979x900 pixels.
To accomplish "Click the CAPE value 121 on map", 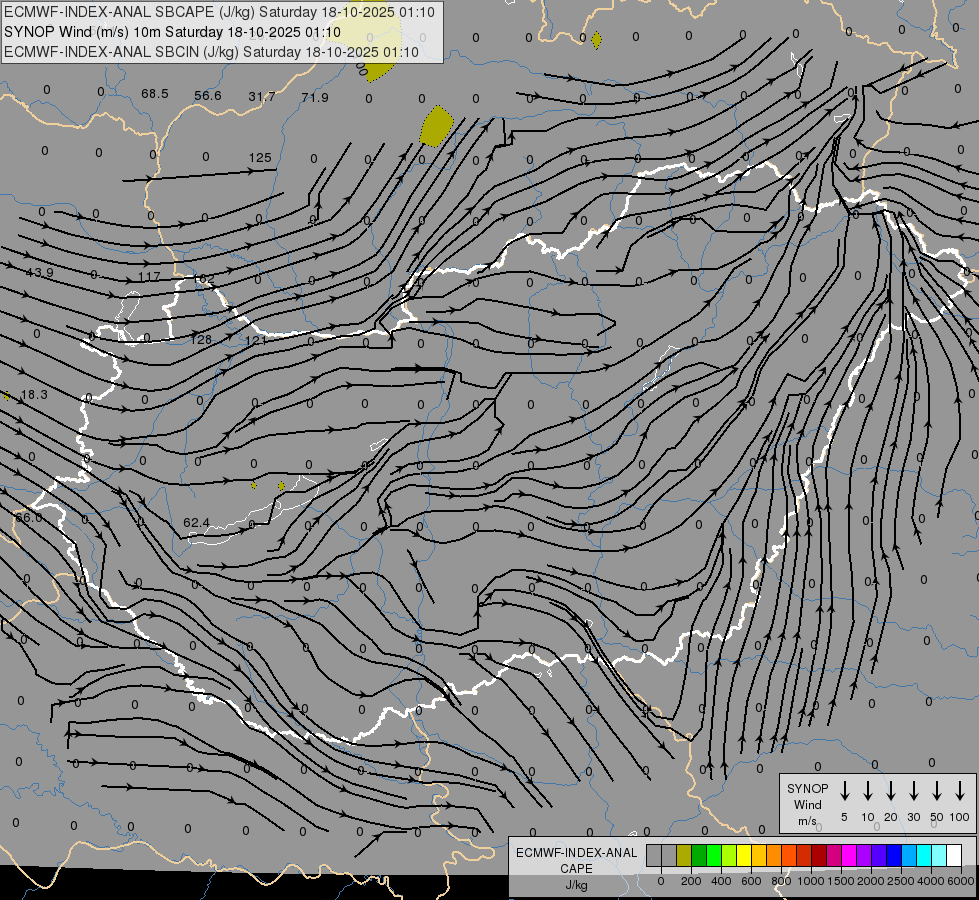I will tap(256, 340).
